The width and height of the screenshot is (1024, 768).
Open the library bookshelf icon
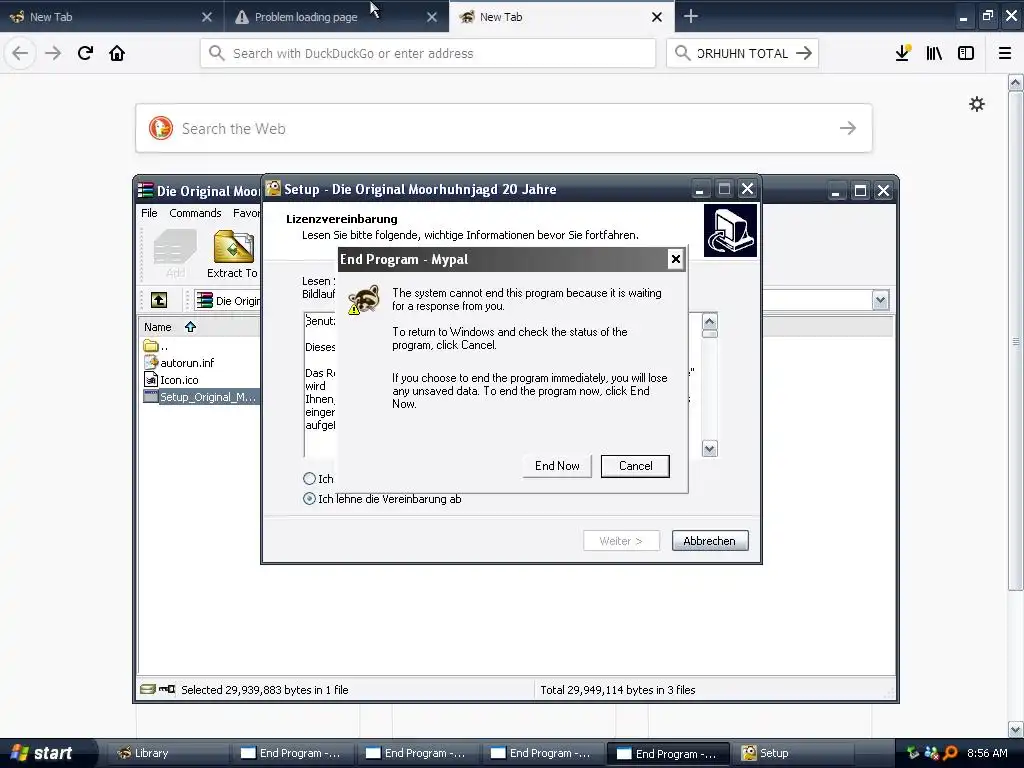[934, 53]
